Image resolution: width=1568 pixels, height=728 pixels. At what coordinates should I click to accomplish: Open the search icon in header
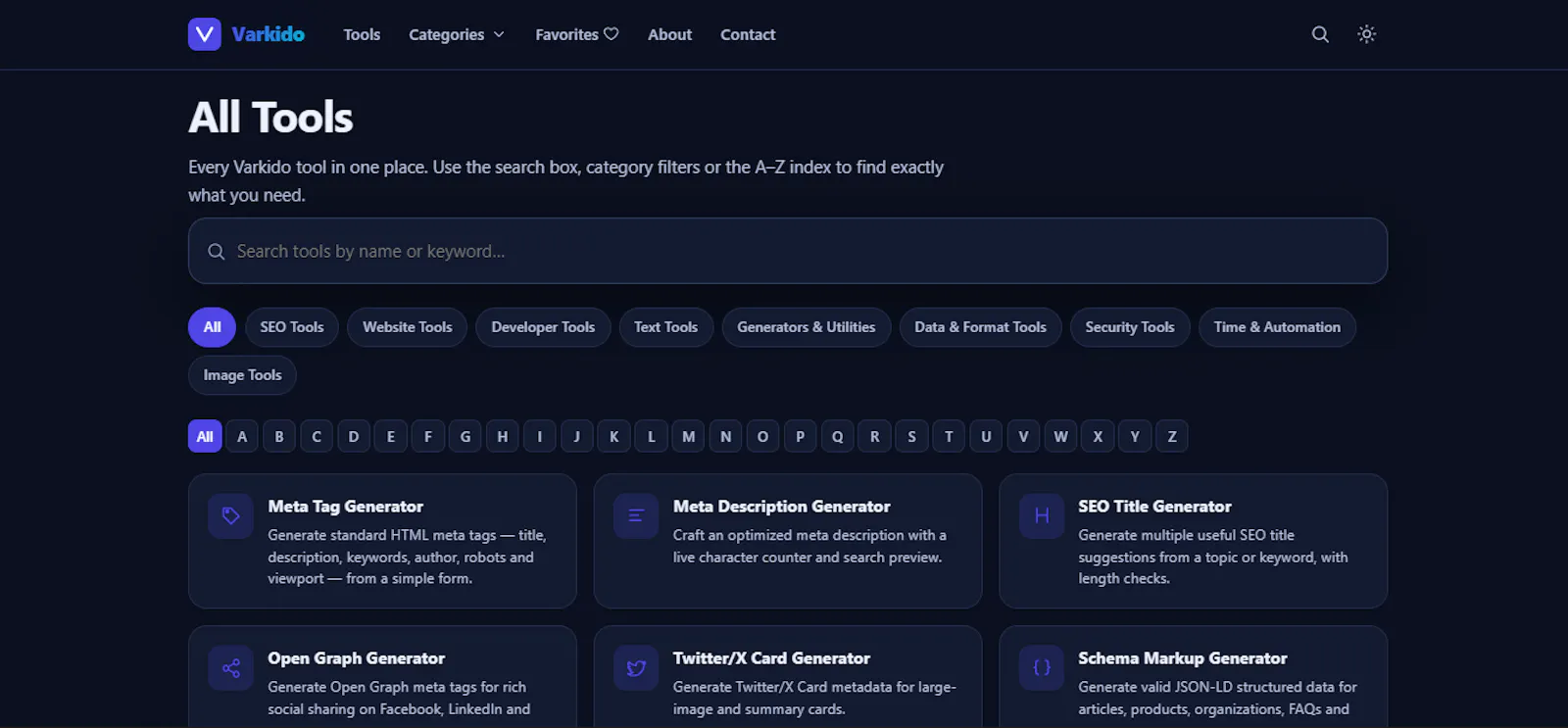point(1320,34)
